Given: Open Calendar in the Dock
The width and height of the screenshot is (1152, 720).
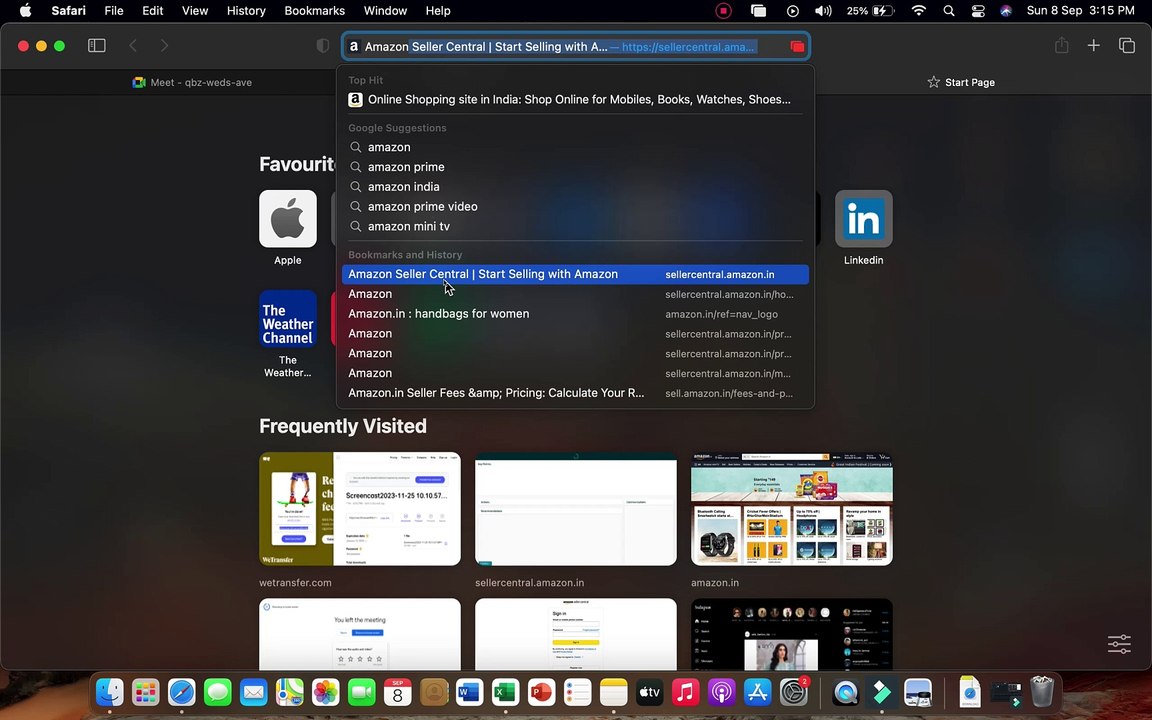Looking at the screenshot, I should pyautogui.click(x=397, y=692).
